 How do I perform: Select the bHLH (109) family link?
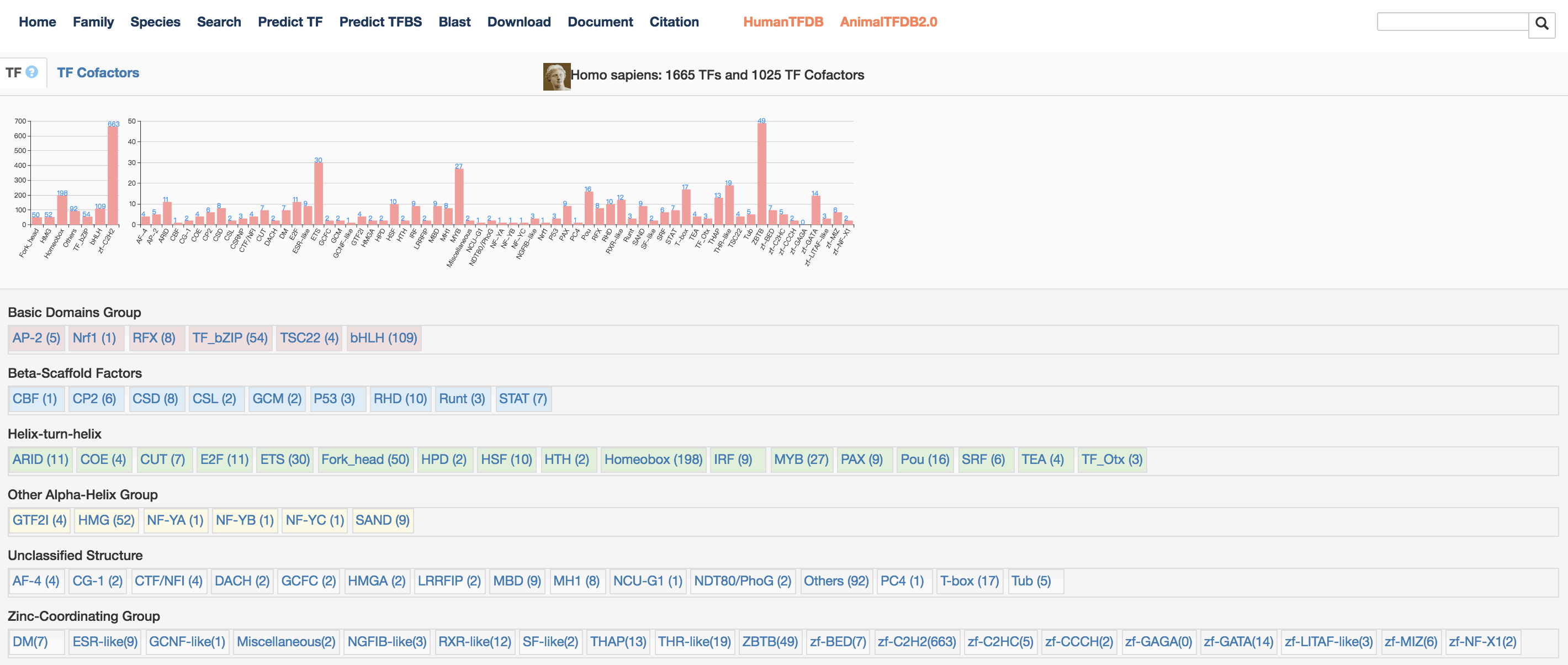tap(384, 338)
